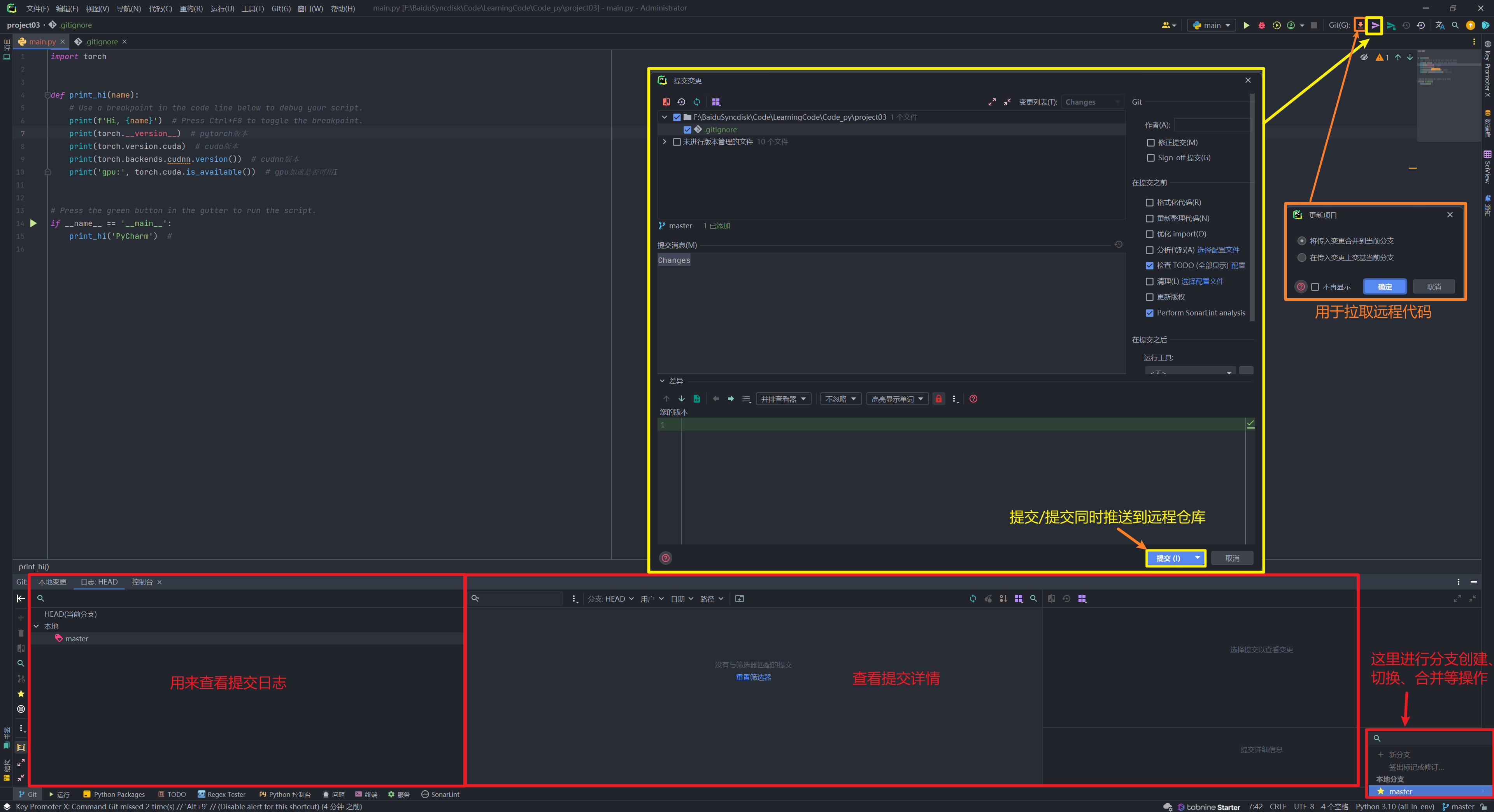Uncheck the 检查 TODO checkbox
The image size is (1494, 812).
click(x=1150, y=266)
